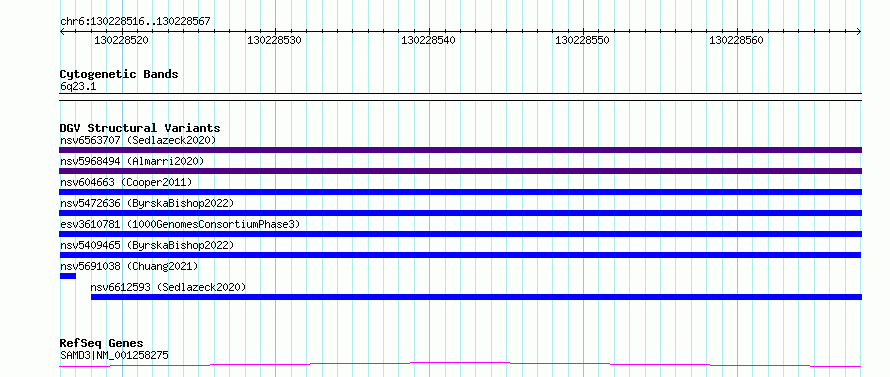890x377 pixels.
Task: Click the purple bar under nsv5968494
Action: point(460,171)
